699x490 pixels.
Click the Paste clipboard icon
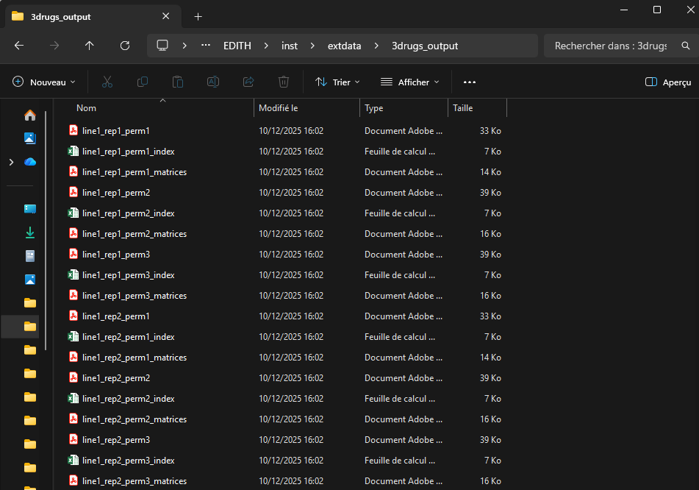pyautogui.click(x=177, y=82)
